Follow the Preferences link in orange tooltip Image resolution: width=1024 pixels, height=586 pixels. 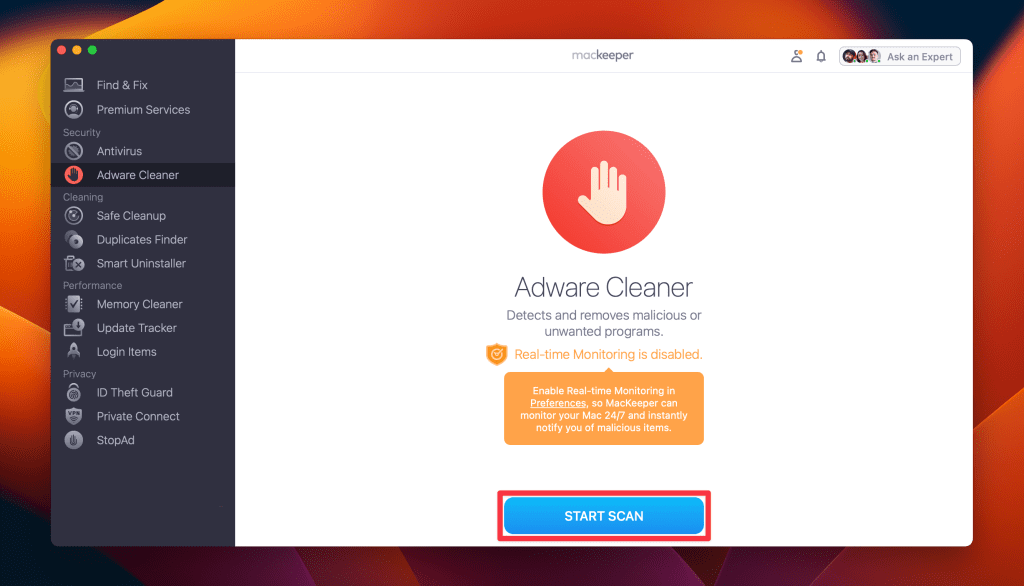558,403
